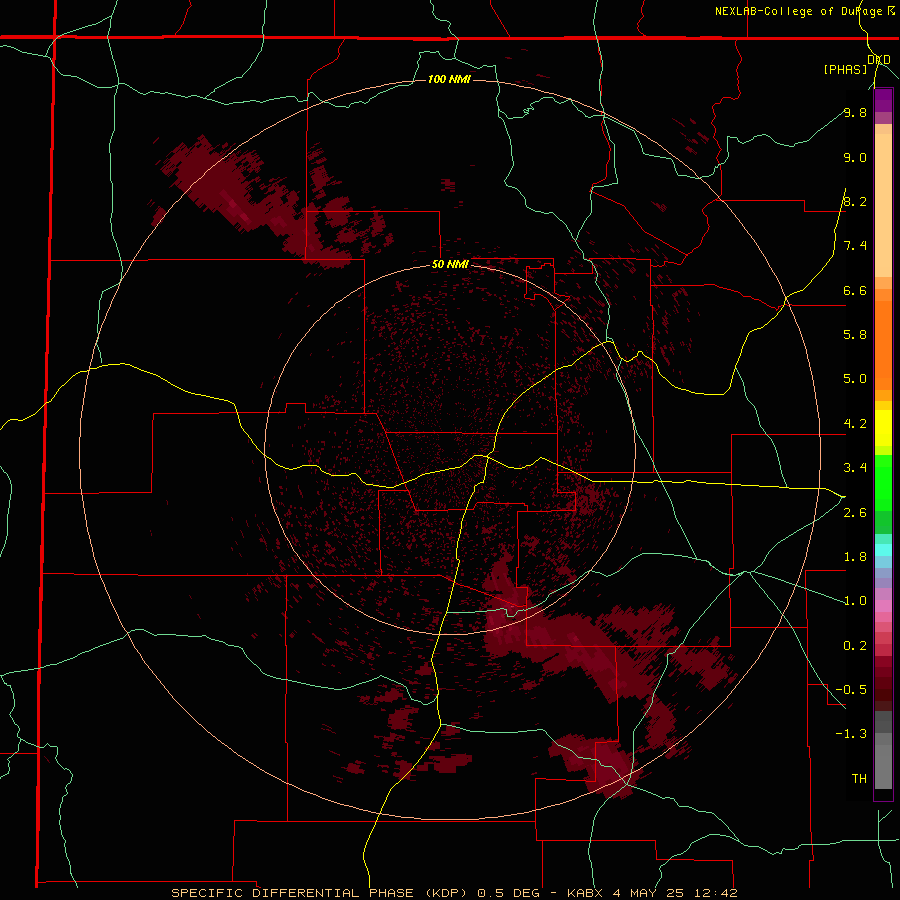
Task: Click the pink segment of color bar
Action: (883, 606)
